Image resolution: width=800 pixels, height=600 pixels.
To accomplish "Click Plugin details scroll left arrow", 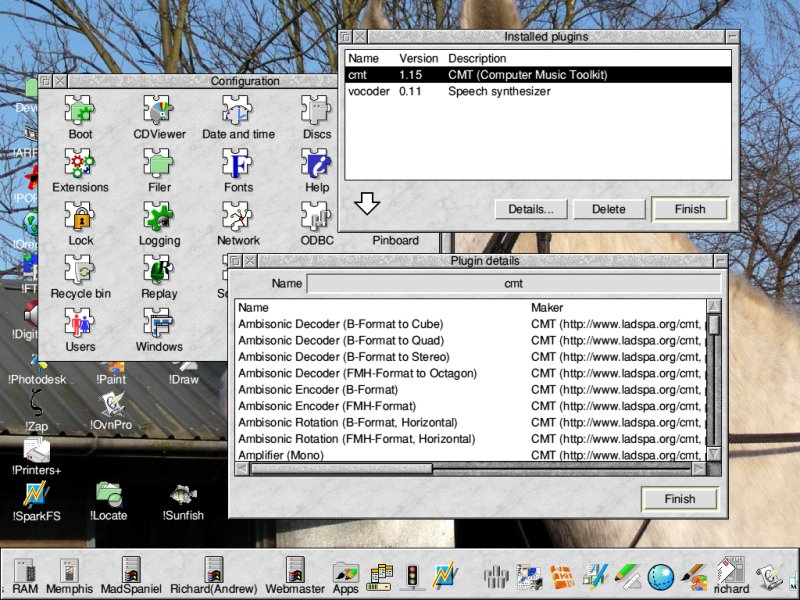I will click(x=242, y=469).
